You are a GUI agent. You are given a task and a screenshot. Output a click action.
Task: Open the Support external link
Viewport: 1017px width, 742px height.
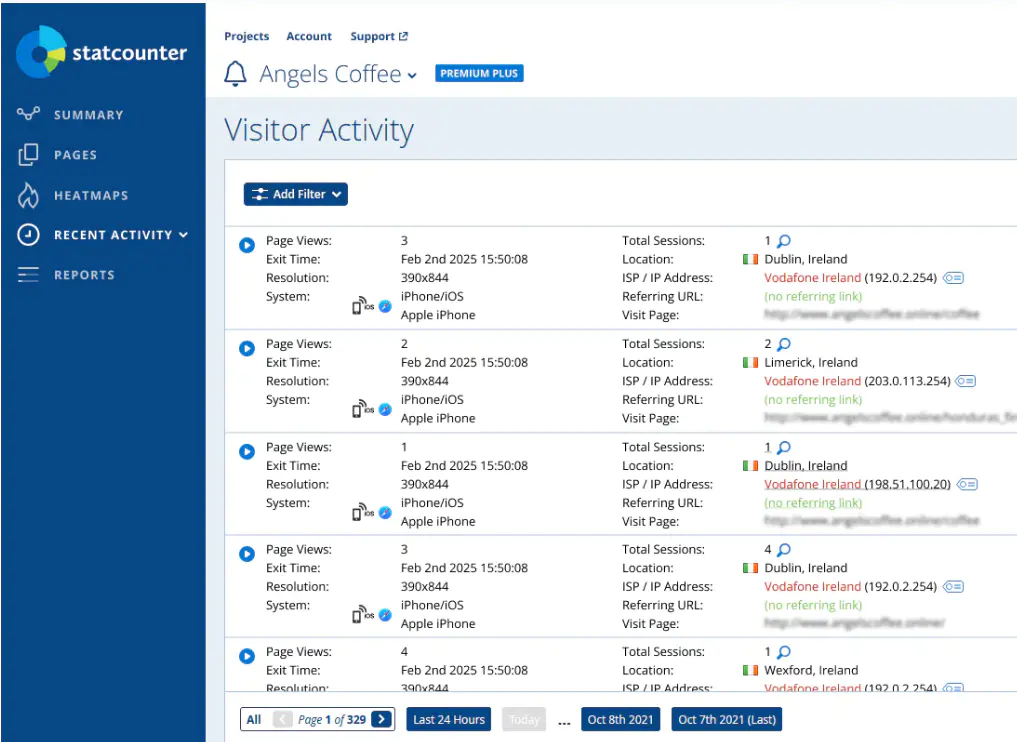[379, 36]
